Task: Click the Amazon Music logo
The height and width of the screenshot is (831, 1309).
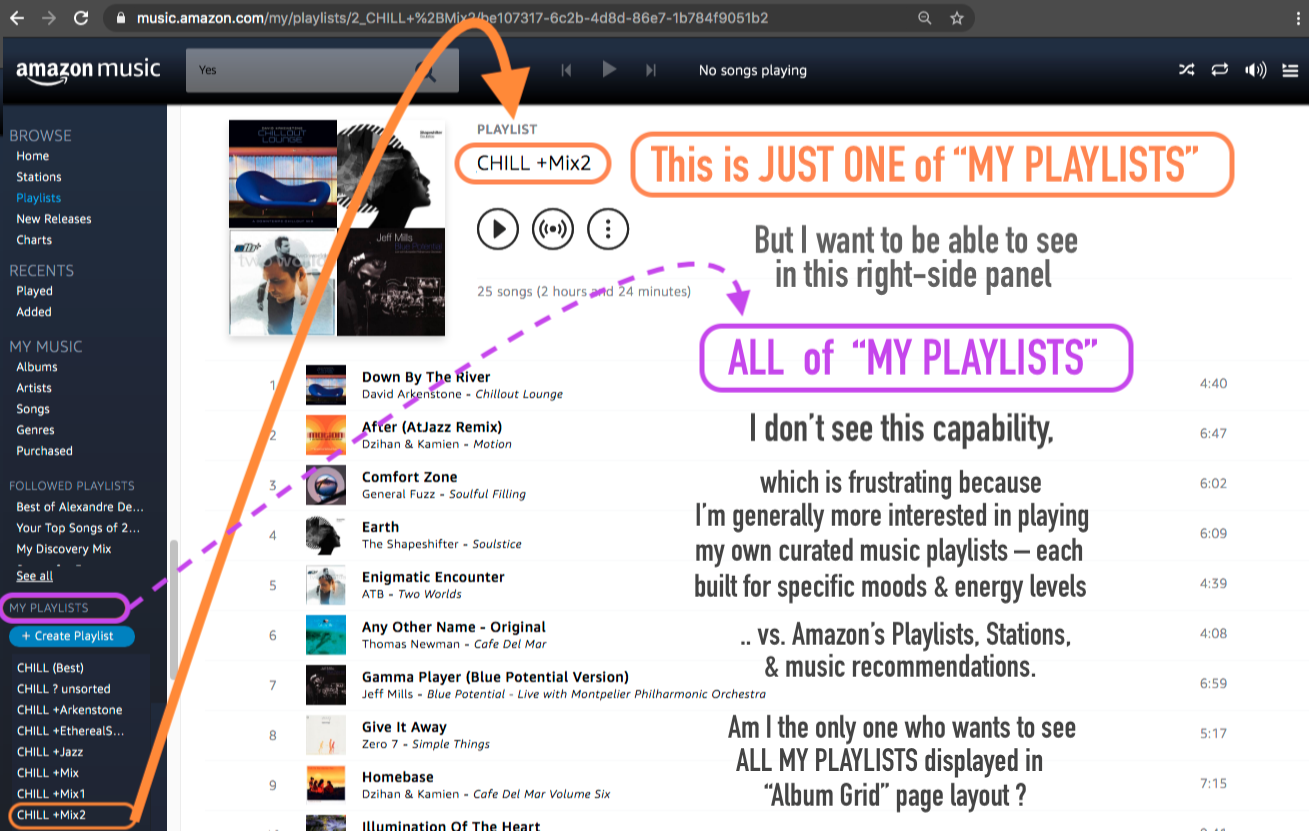Action: pos(88,70)
